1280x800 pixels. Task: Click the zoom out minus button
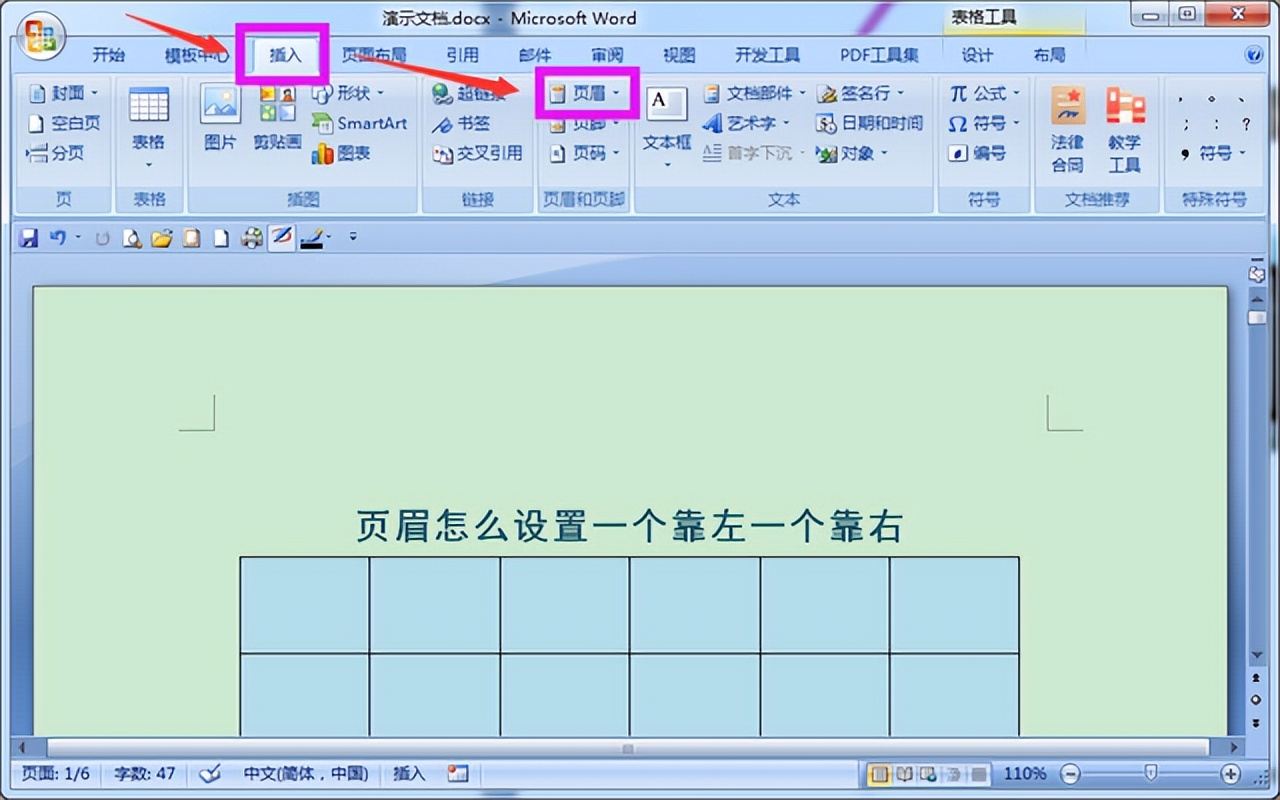click(x=1070, y=774)
